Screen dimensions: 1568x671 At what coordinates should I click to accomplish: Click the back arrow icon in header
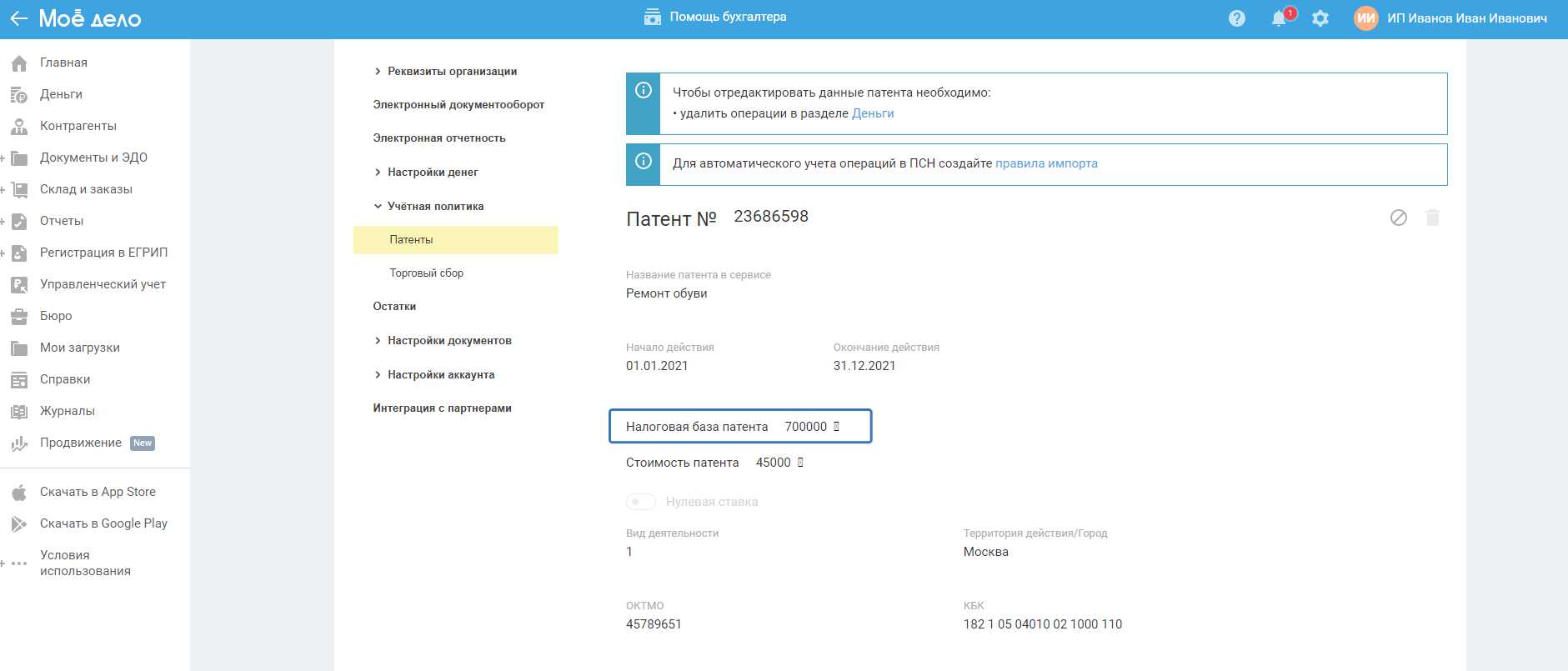(x=18, y=18)
